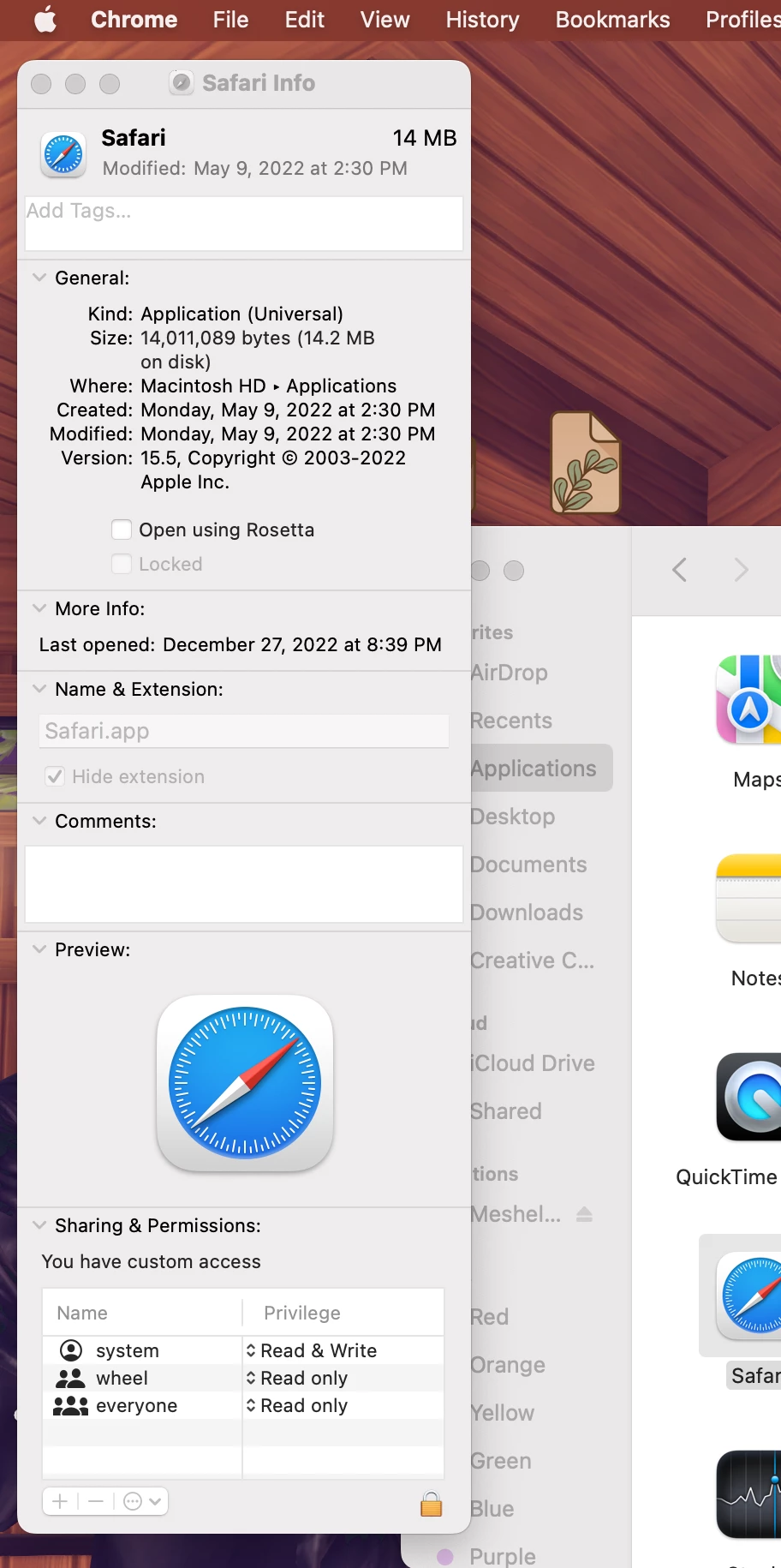781x1568 pixels.
Task: Click the QuickTime Player icon in Finder
Action: click(x=749, y=1097)
